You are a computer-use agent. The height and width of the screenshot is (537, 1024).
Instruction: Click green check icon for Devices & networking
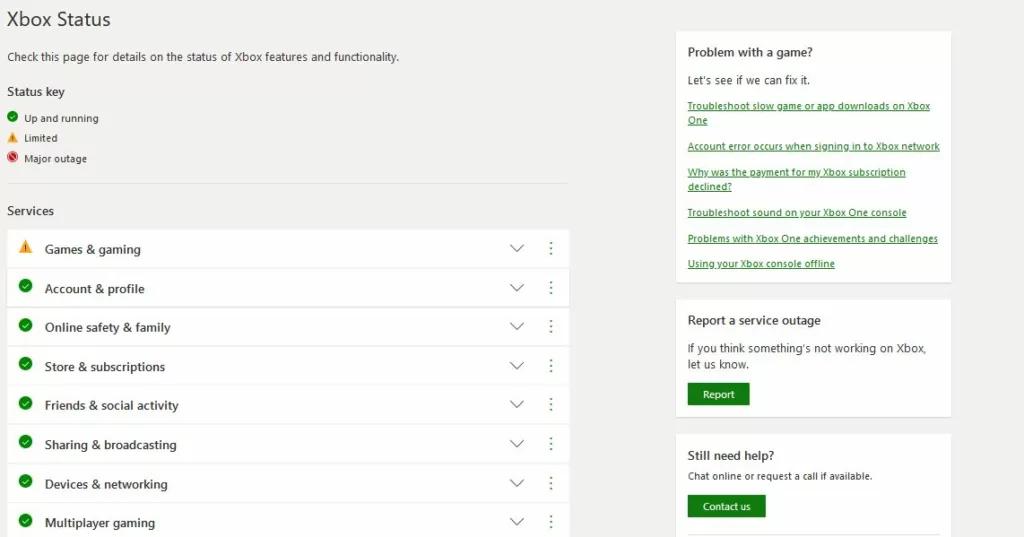[x=25, y=481]
